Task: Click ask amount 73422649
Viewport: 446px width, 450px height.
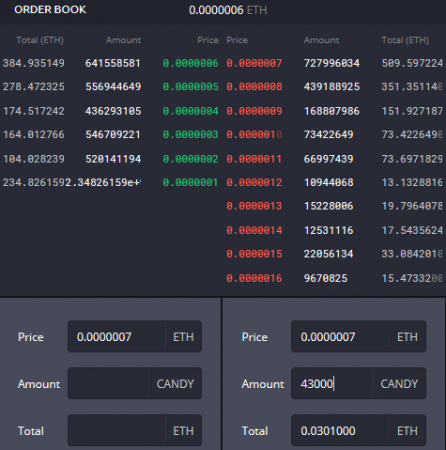Action: click(x=329, y=135)
